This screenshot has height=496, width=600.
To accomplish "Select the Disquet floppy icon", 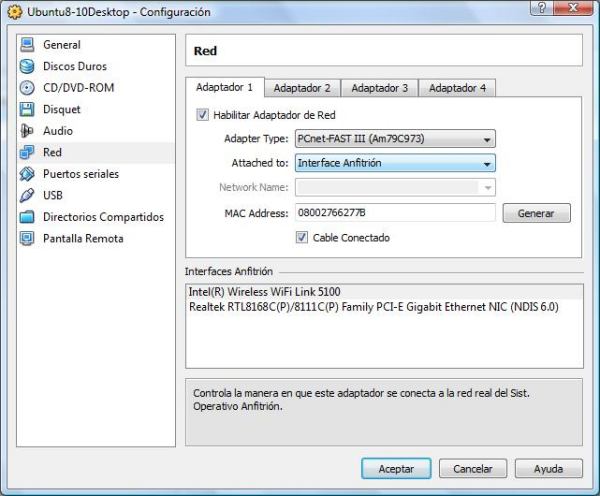I will click(x=28, y=109).
